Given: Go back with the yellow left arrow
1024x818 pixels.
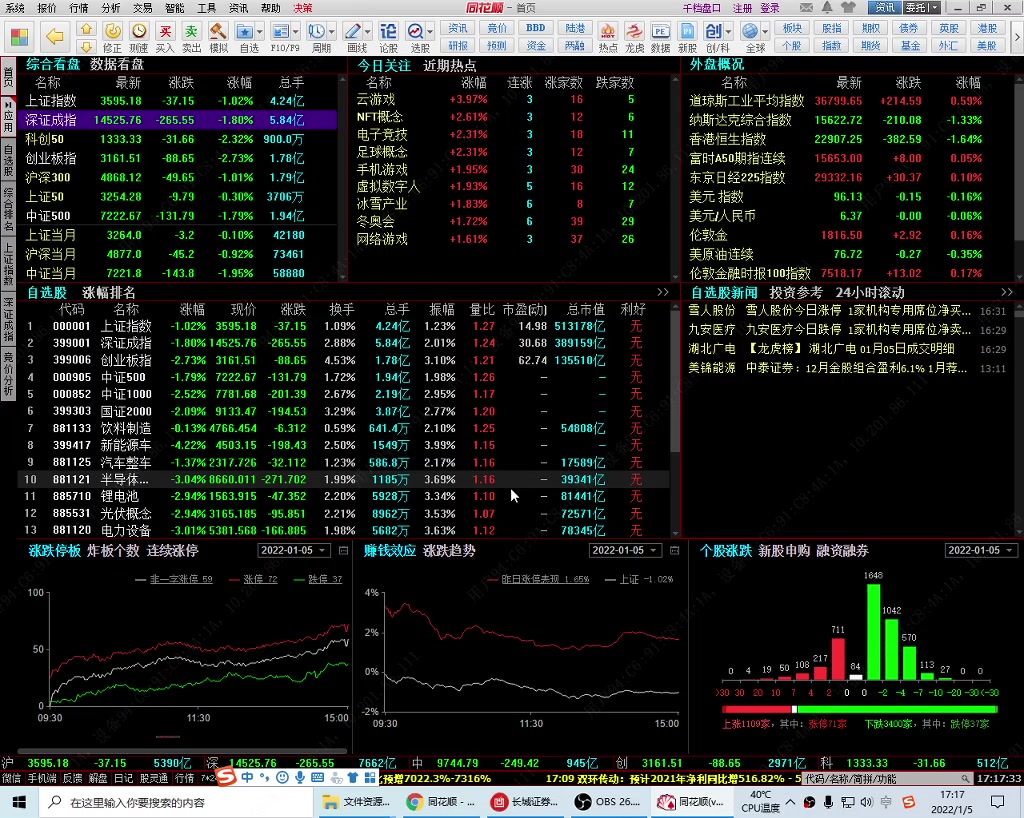Looking at the screenshot, I should click(x=54, y=37).
